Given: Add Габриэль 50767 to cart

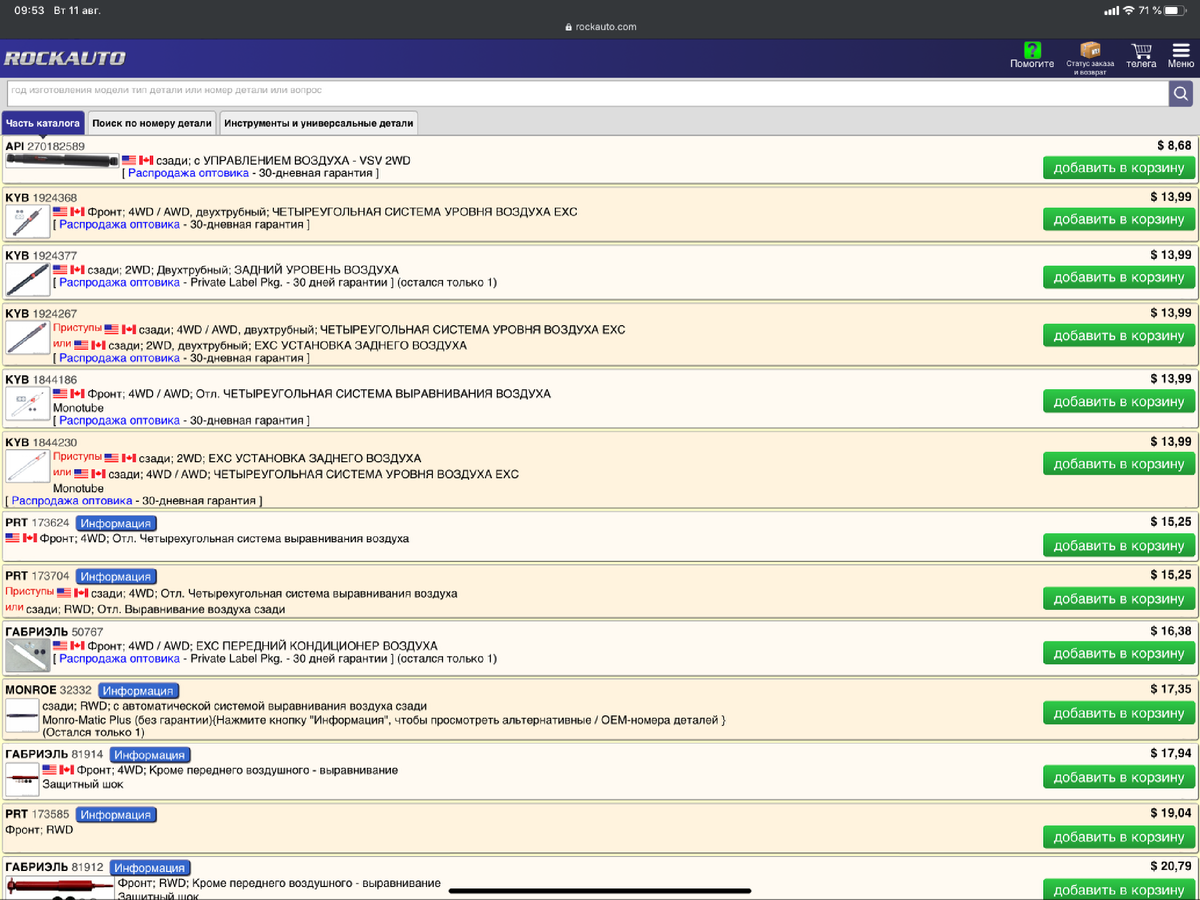Looking at the screenshot, I should [1118, 652].
